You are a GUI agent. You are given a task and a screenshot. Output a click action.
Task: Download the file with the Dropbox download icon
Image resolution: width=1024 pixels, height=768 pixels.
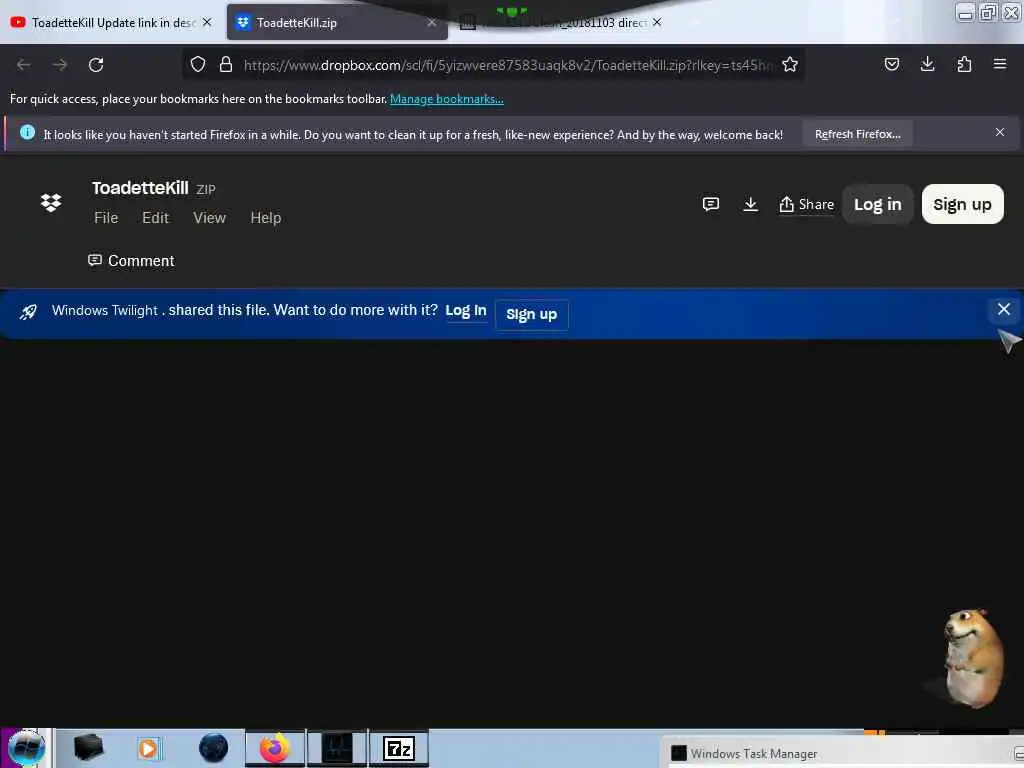[x=750, y=204]
